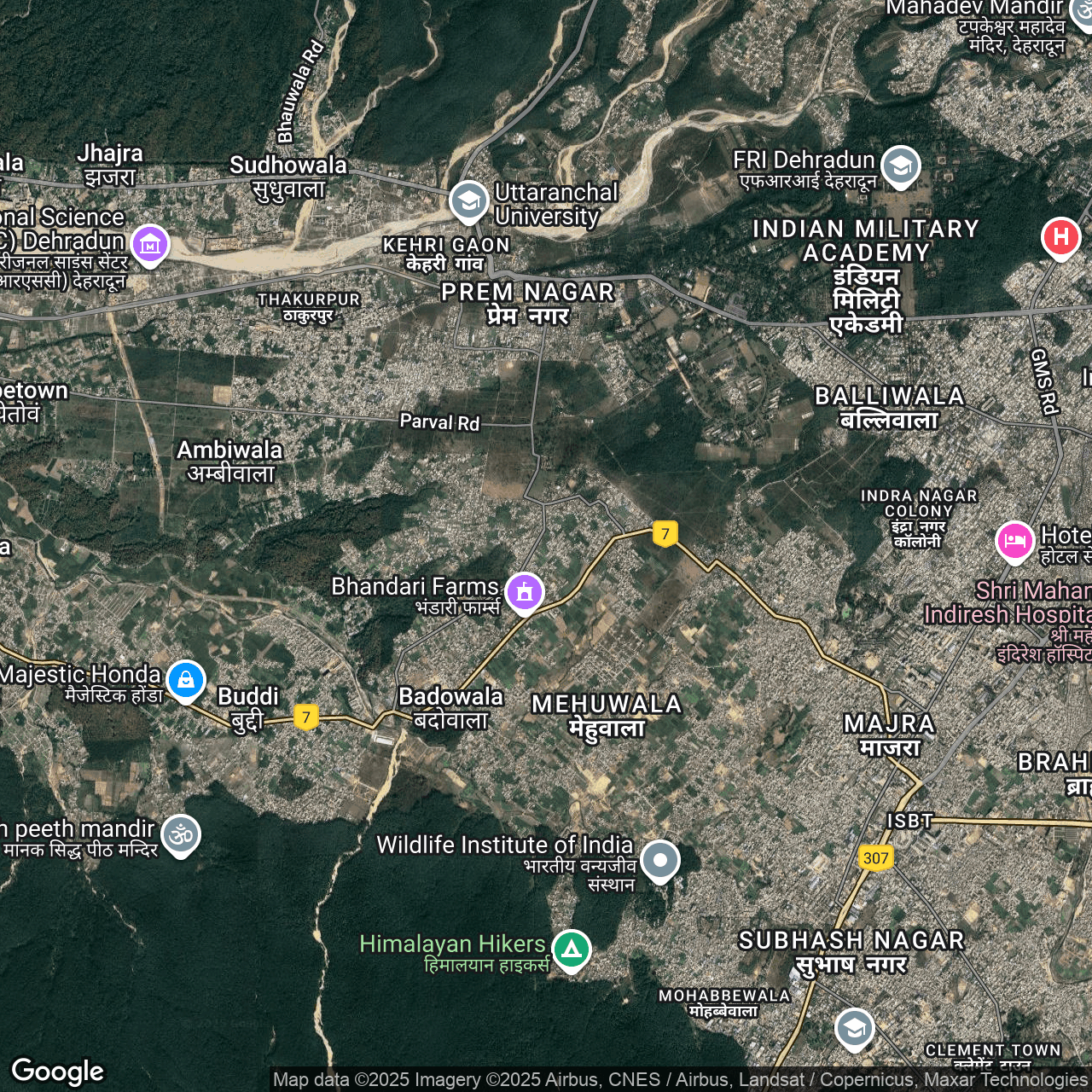Select the Om temple marker icon
Image resolution: width=1092 pixels, height=1092 pixels.
(181, 834)
